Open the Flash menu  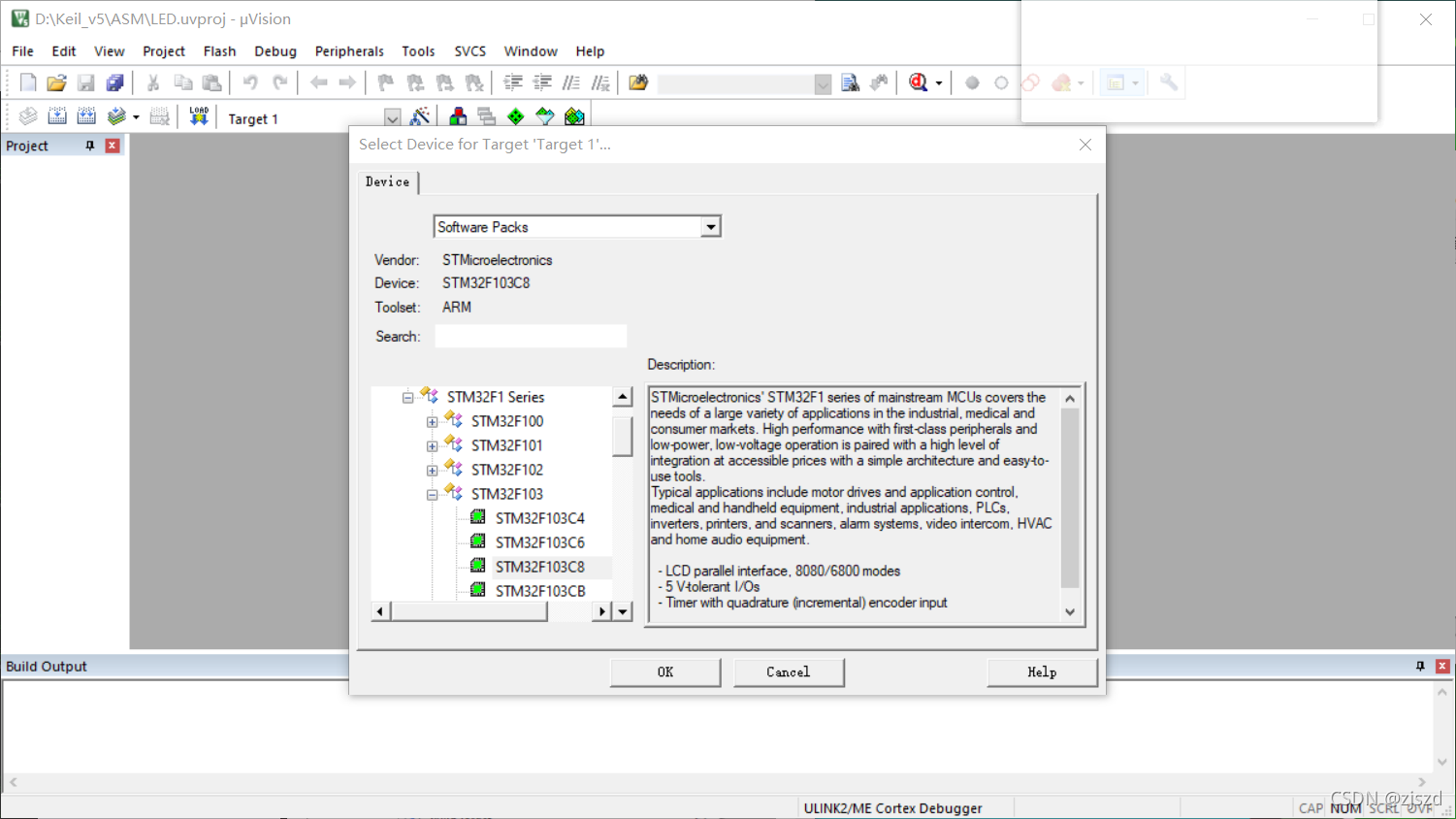(x=219, y=51)
